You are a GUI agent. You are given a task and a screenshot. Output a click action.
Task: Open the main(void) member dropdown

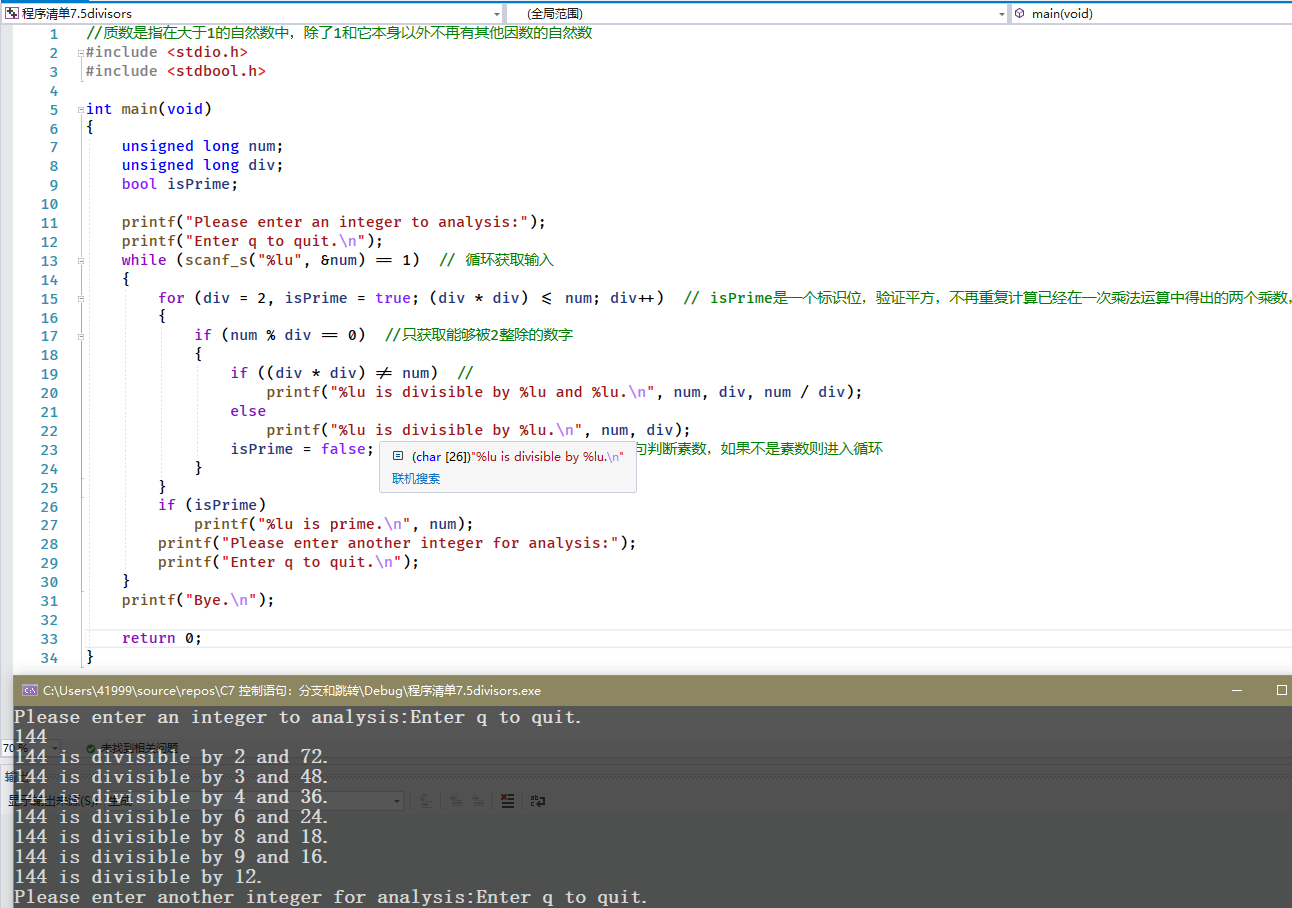[1151, 13]
